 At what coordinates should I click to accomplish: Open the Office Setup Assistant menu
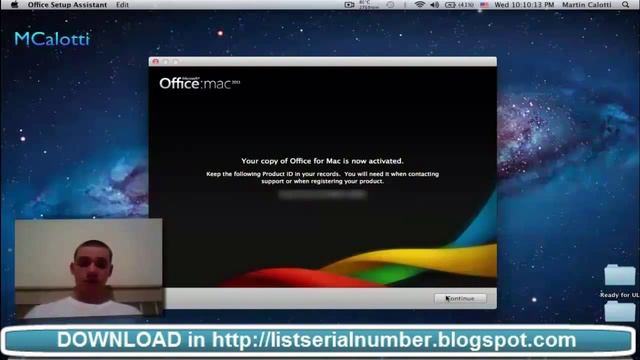67,5
